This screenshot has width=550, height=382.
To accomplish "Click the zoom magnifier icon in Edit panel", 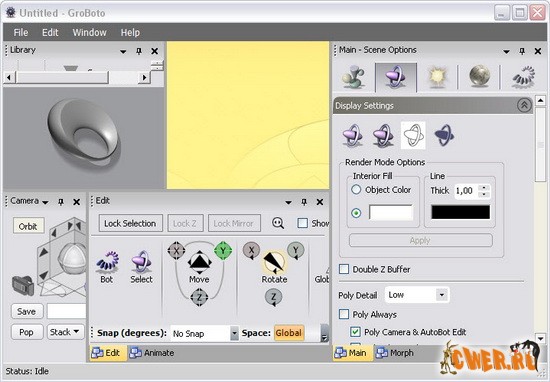I will coord(278,223).
